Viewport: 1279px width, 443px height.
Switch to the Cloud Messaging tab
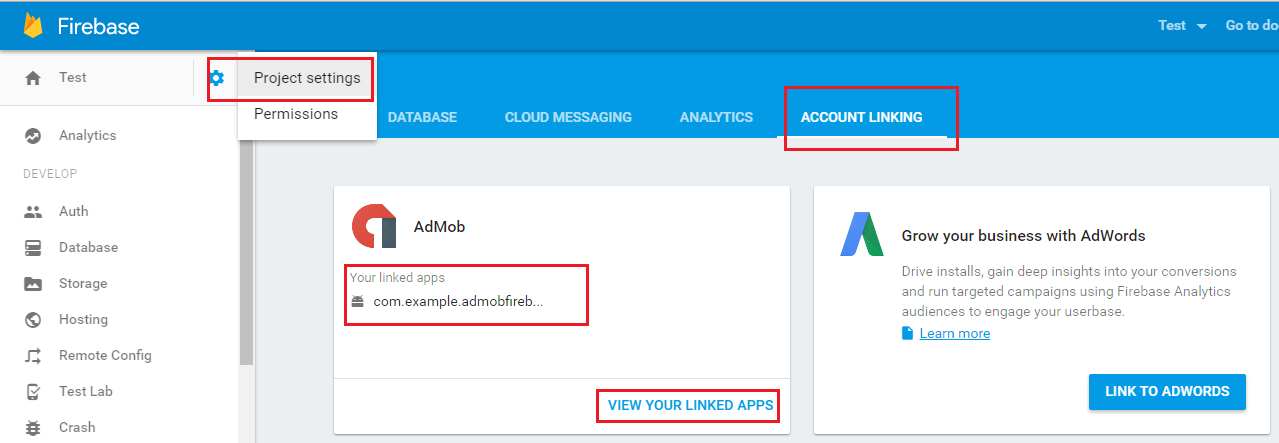[x=568, y=117]
